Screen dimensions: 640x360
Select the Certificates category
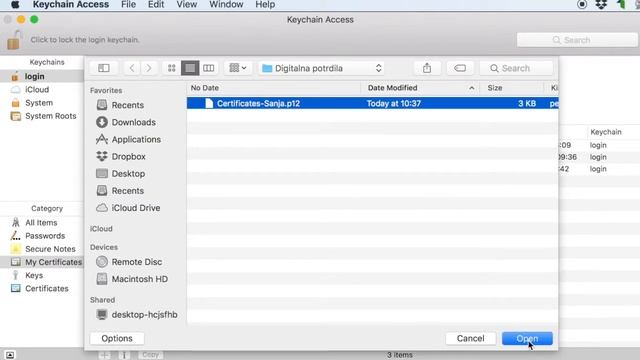pyautogui.click(x=47, y=288)
